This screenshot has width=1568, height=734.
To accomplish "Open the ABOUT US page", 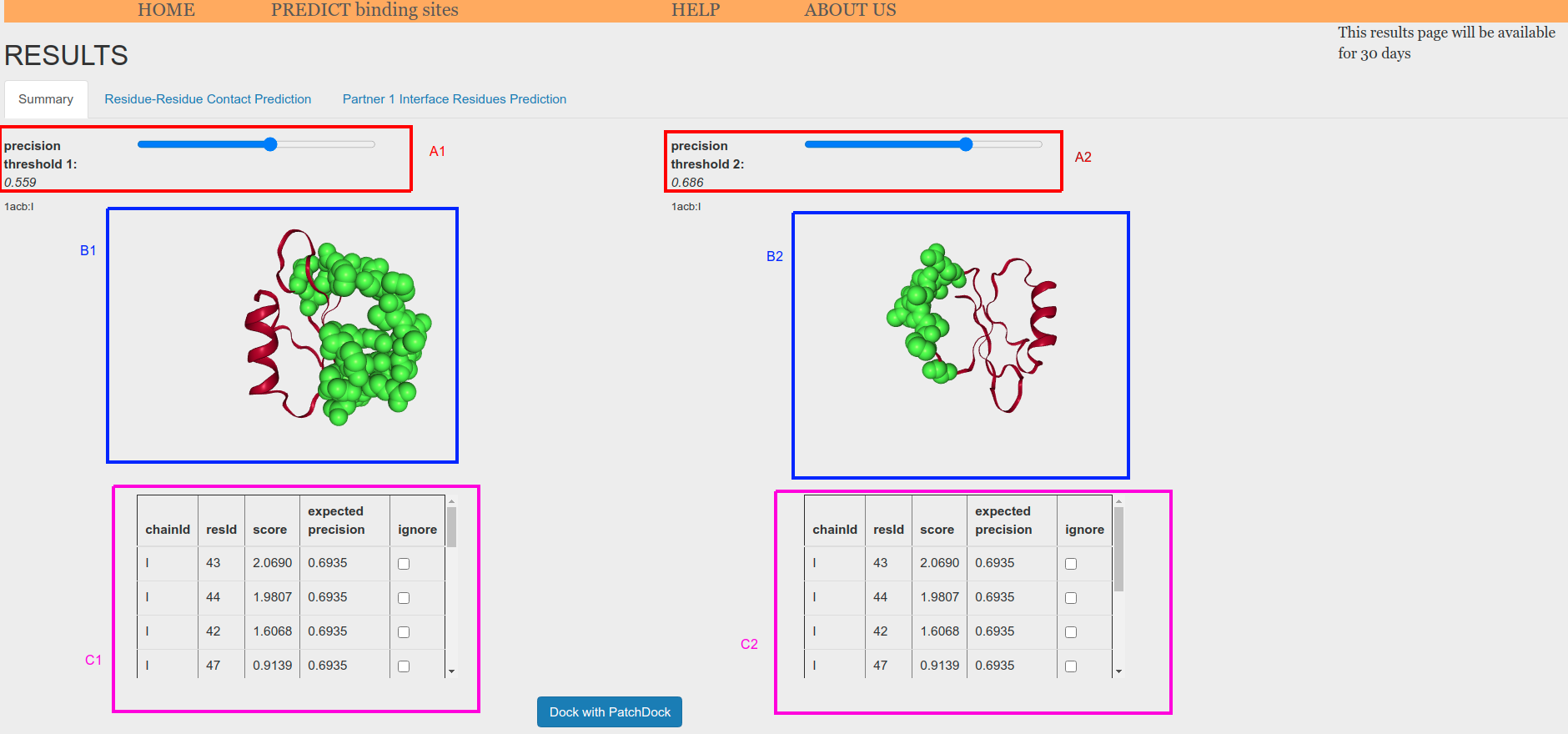I will tap(850, 10).
